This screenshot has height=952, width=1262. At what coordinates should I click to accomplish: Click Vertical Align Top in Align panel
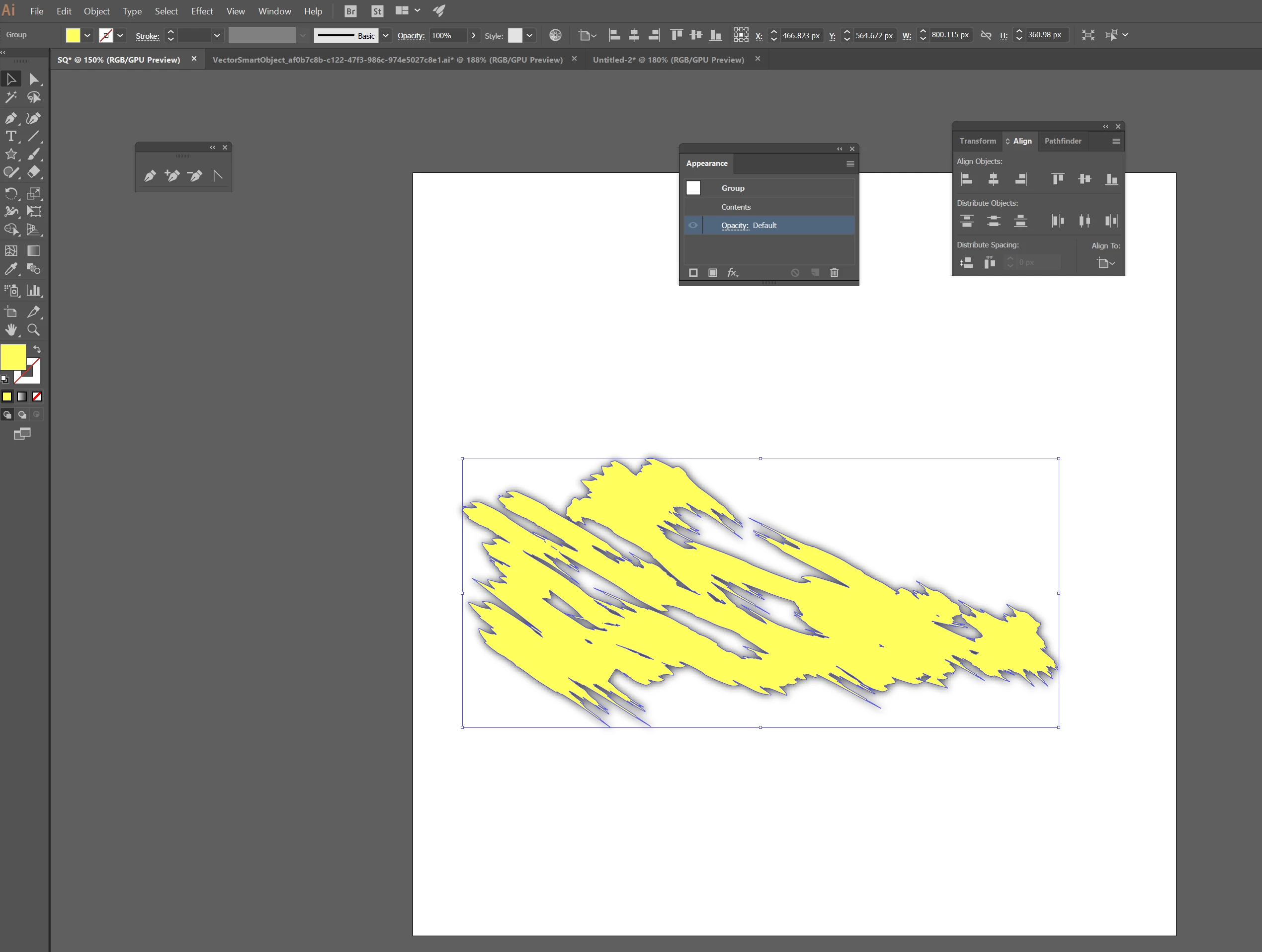[x=1057, y=179]
